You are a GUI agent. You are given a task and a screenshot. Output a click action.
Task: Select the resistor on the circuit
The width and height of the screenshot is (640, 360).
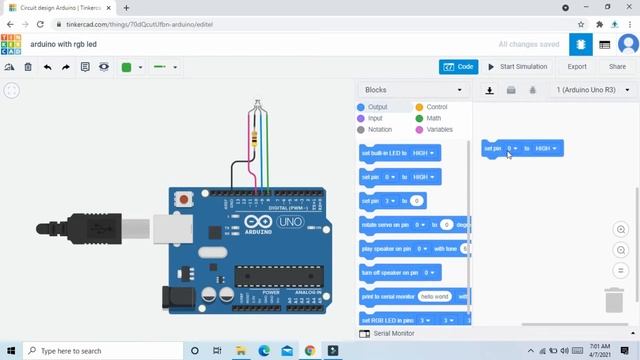254,138
